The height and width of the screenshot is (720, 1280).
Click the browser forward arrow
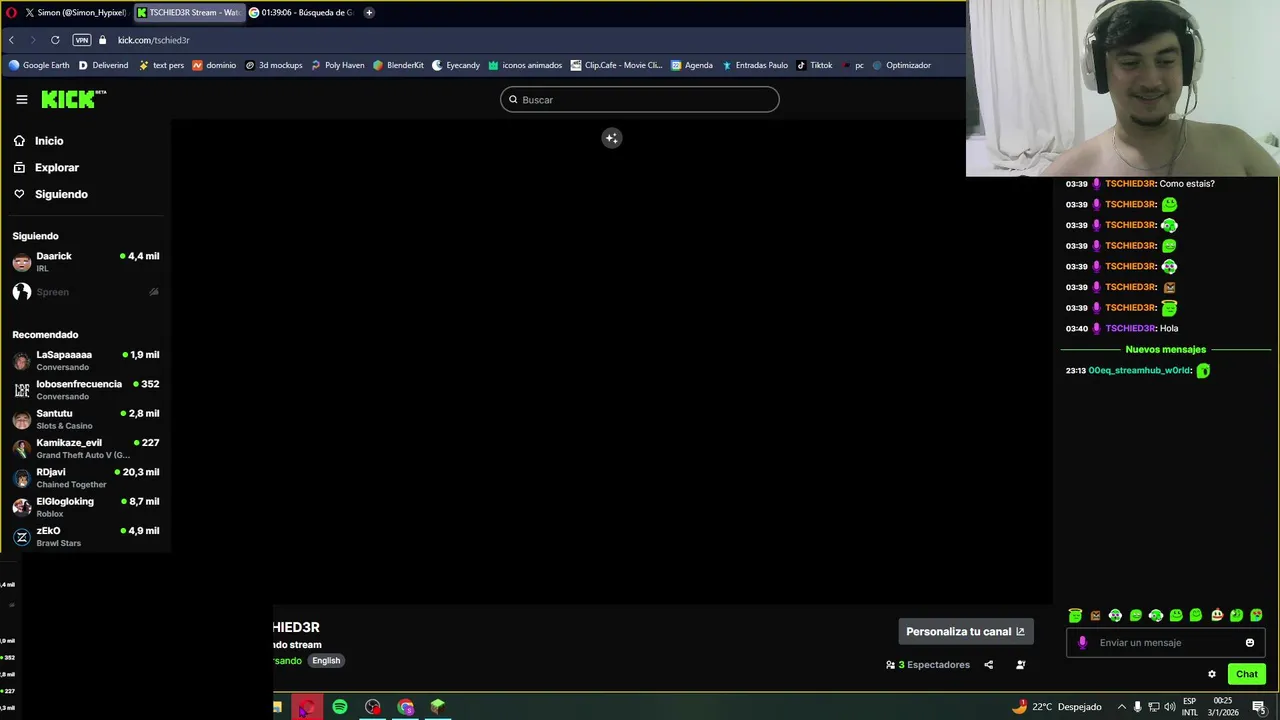(x=33, y=40)
